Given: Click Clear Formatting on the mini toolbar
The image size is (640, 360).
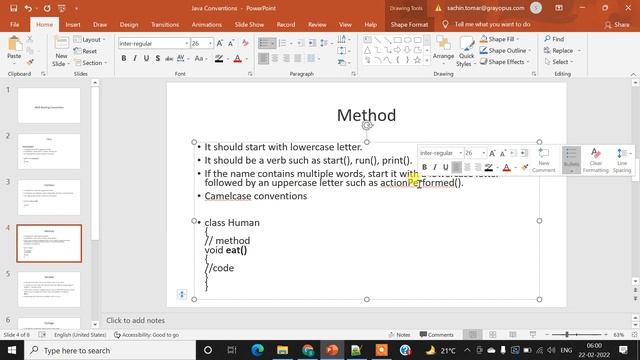Looking at the screenshot, I should pos(596,160).
